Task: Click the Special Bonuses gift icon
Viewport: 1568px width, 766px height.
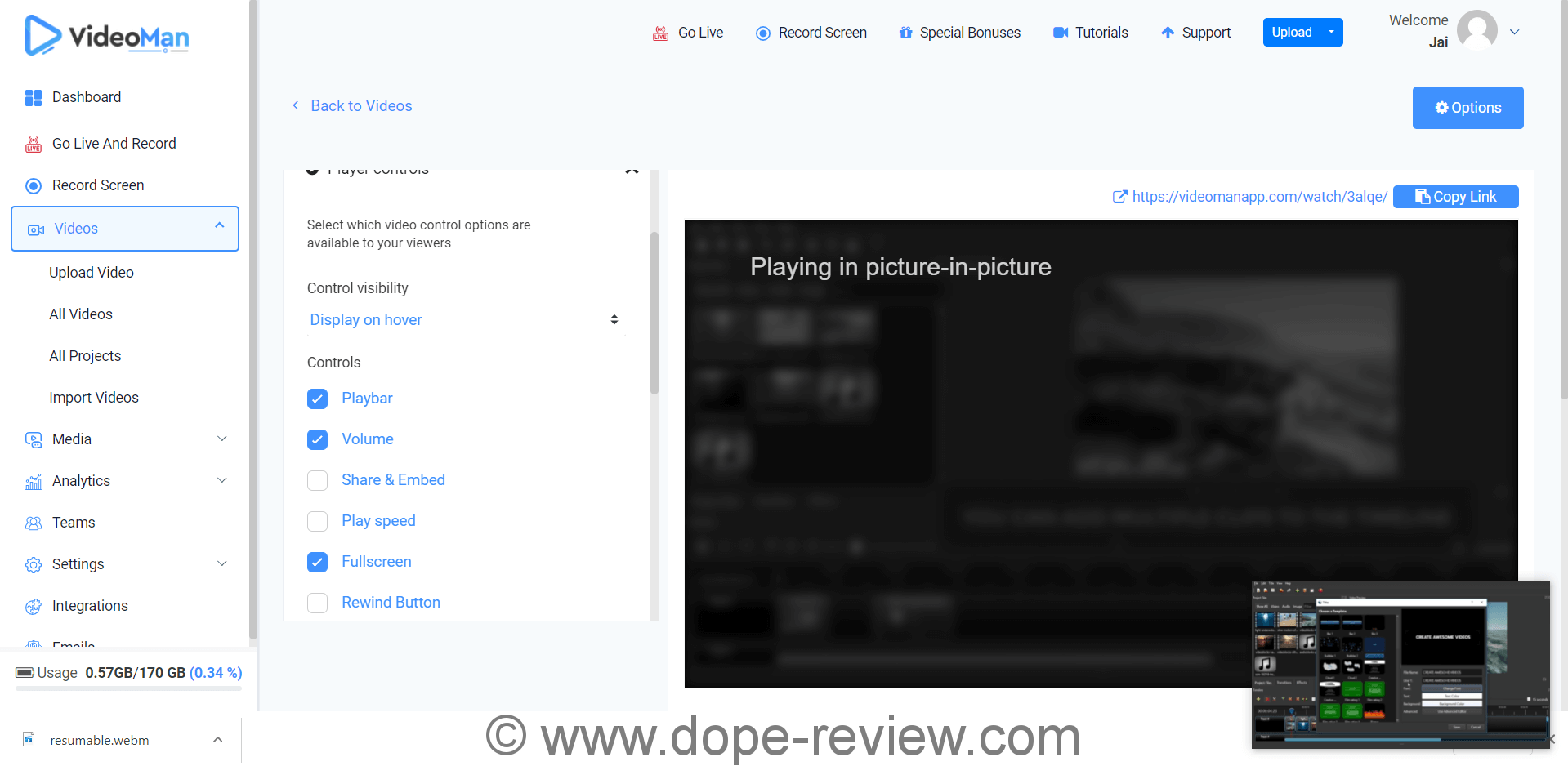Action: (905, 33)
